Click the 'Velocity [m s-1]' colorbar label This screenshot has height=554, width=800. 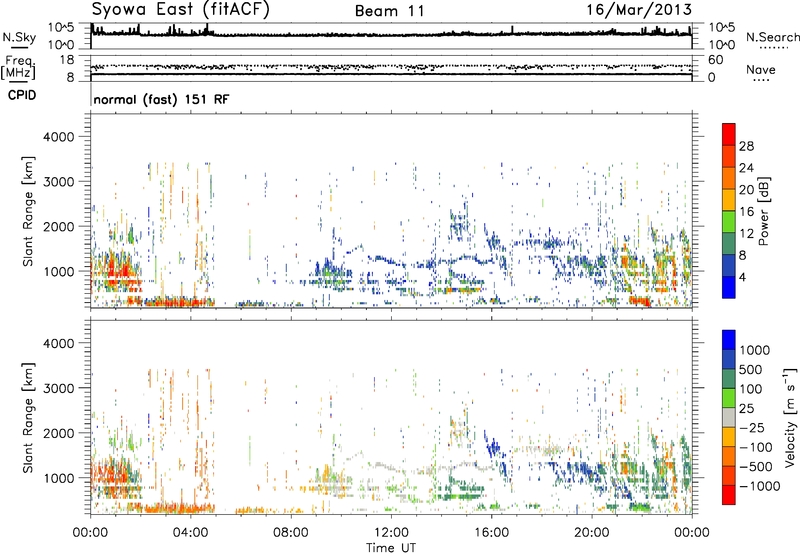point(789,417)
